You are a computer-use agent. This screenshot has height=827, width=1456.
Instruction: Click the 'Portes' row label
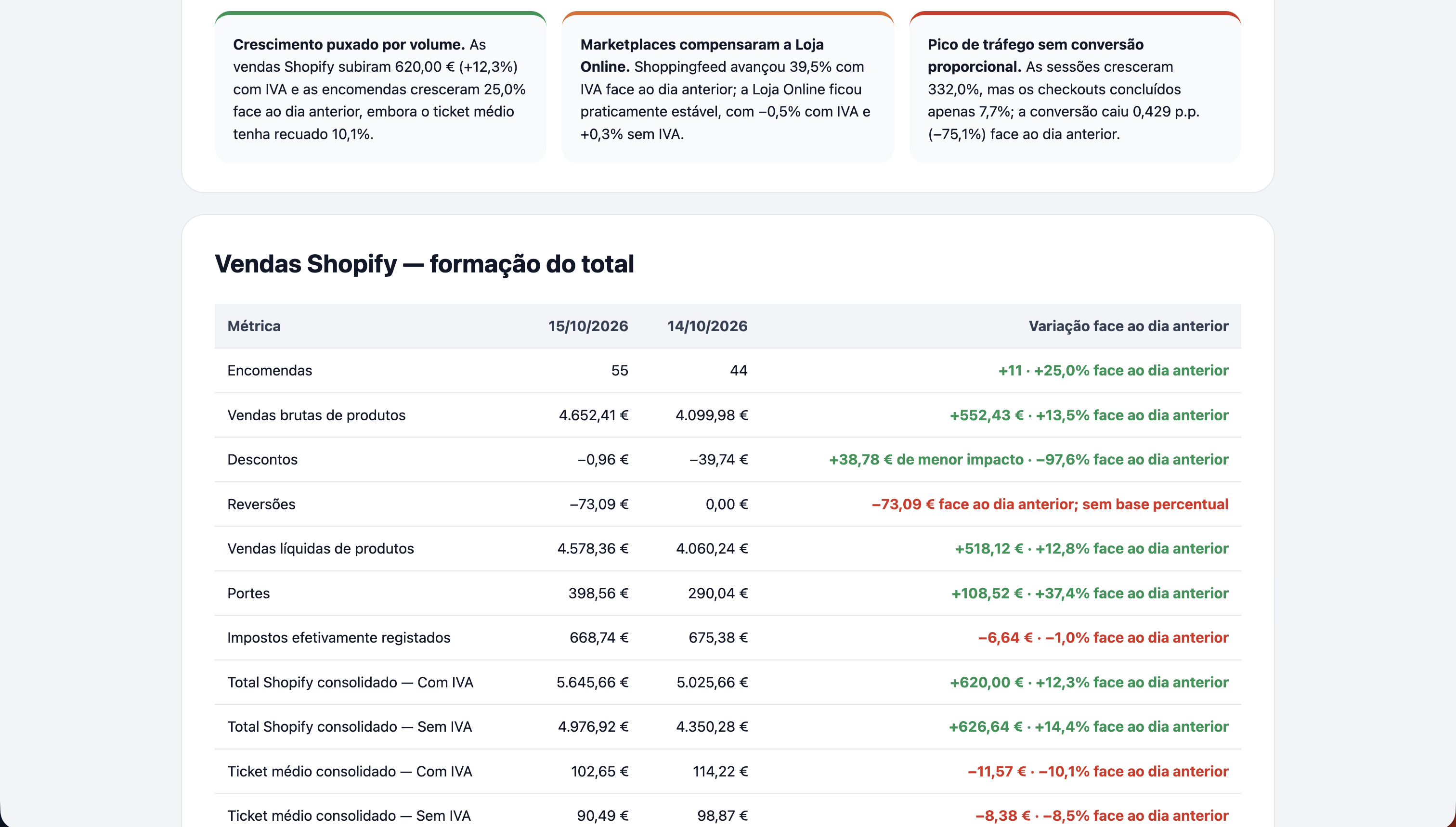click(248, 594)
